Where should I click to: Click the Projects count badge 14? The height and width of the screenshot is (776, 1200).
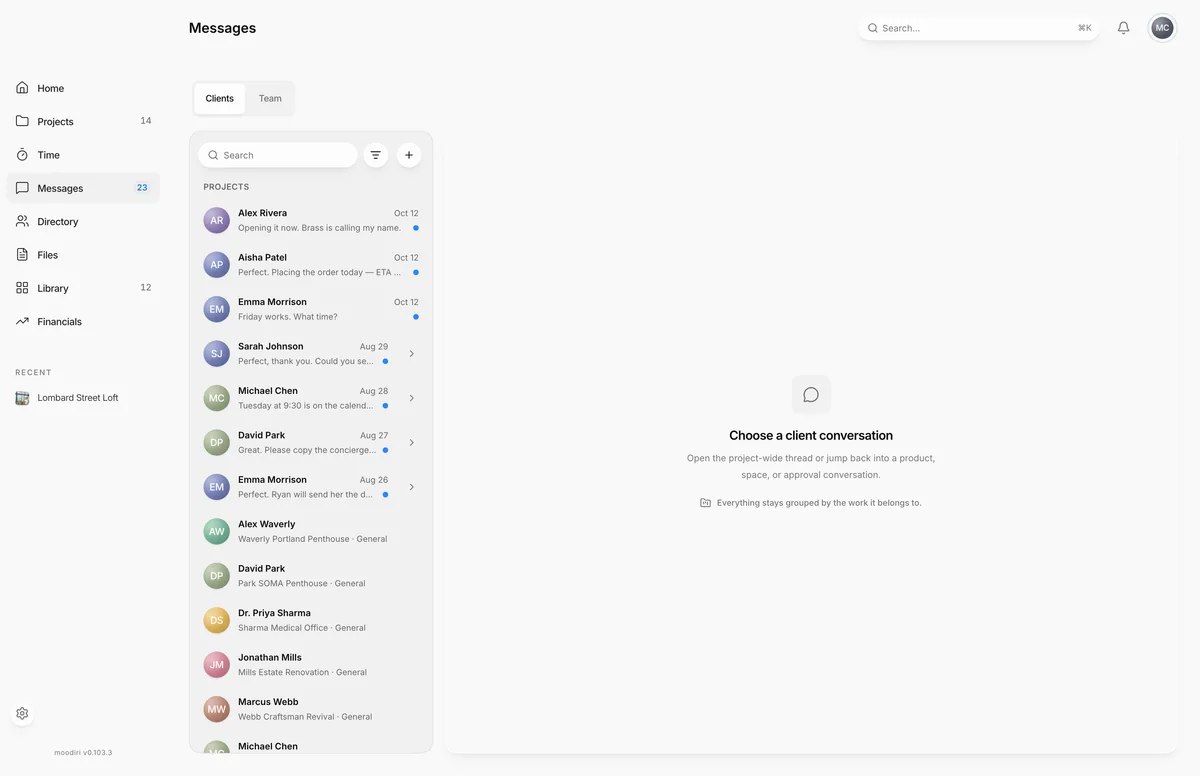coord(146,121)
